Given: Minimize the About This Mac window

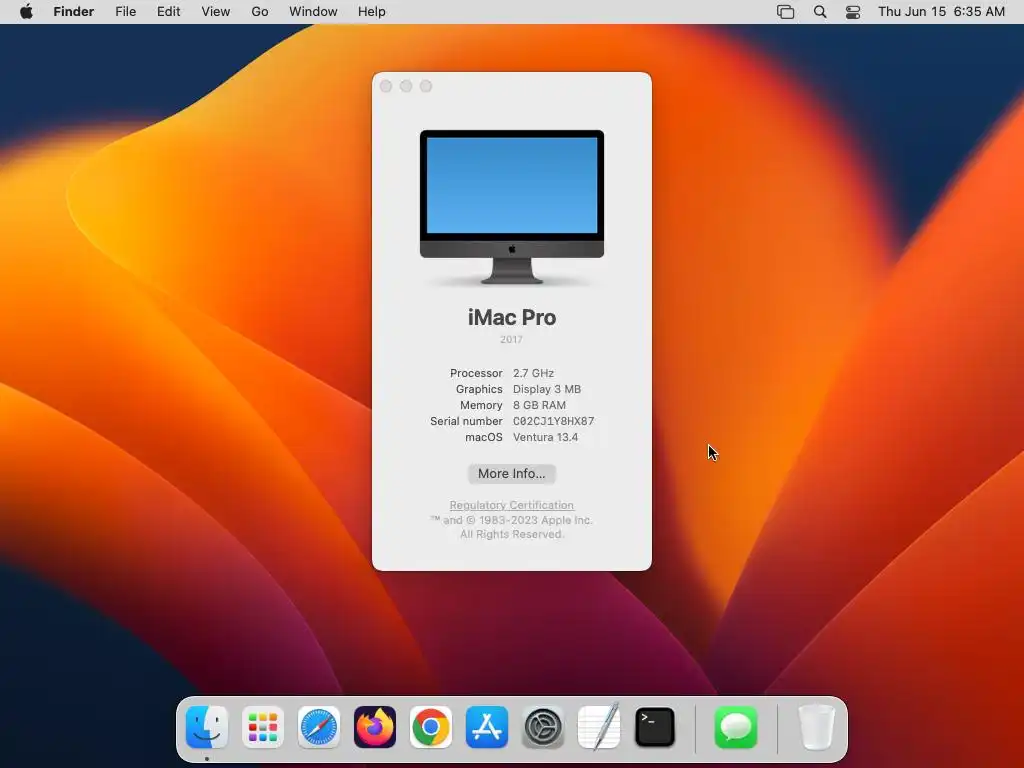Looking at the screenshot, I should tap(406, 86).
